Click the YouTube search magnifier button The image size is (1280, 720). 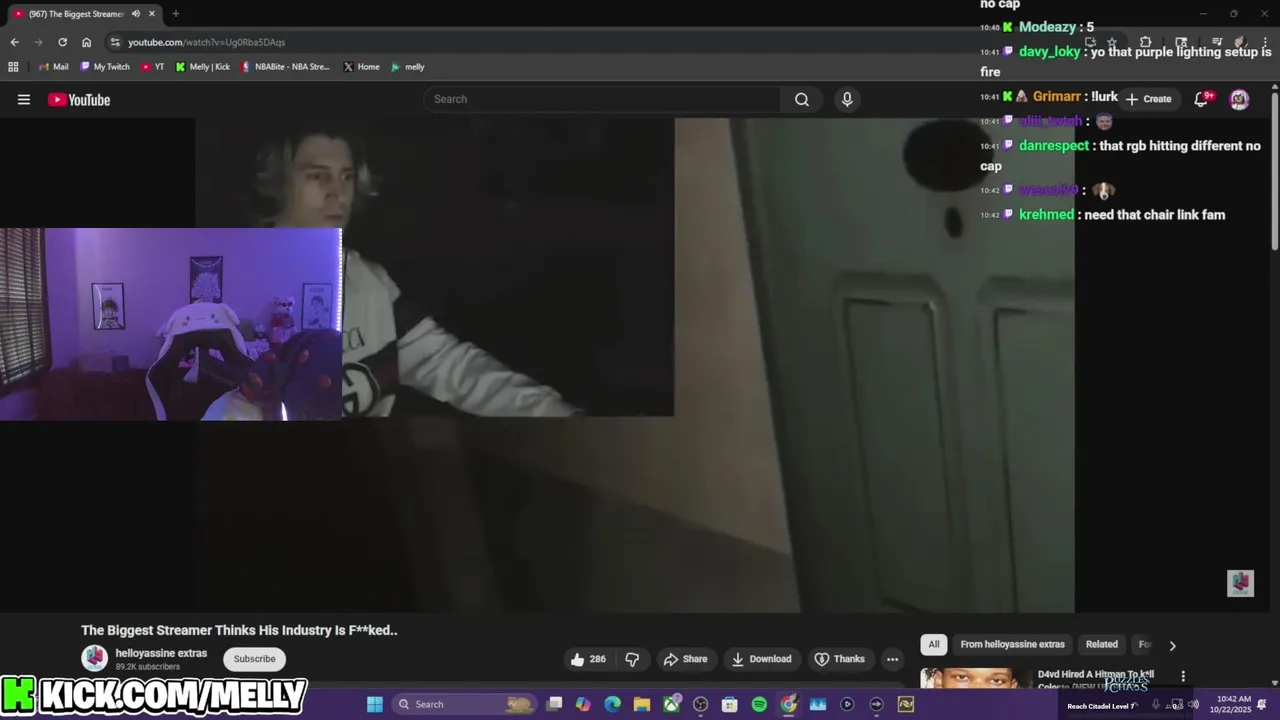point(802,99)
